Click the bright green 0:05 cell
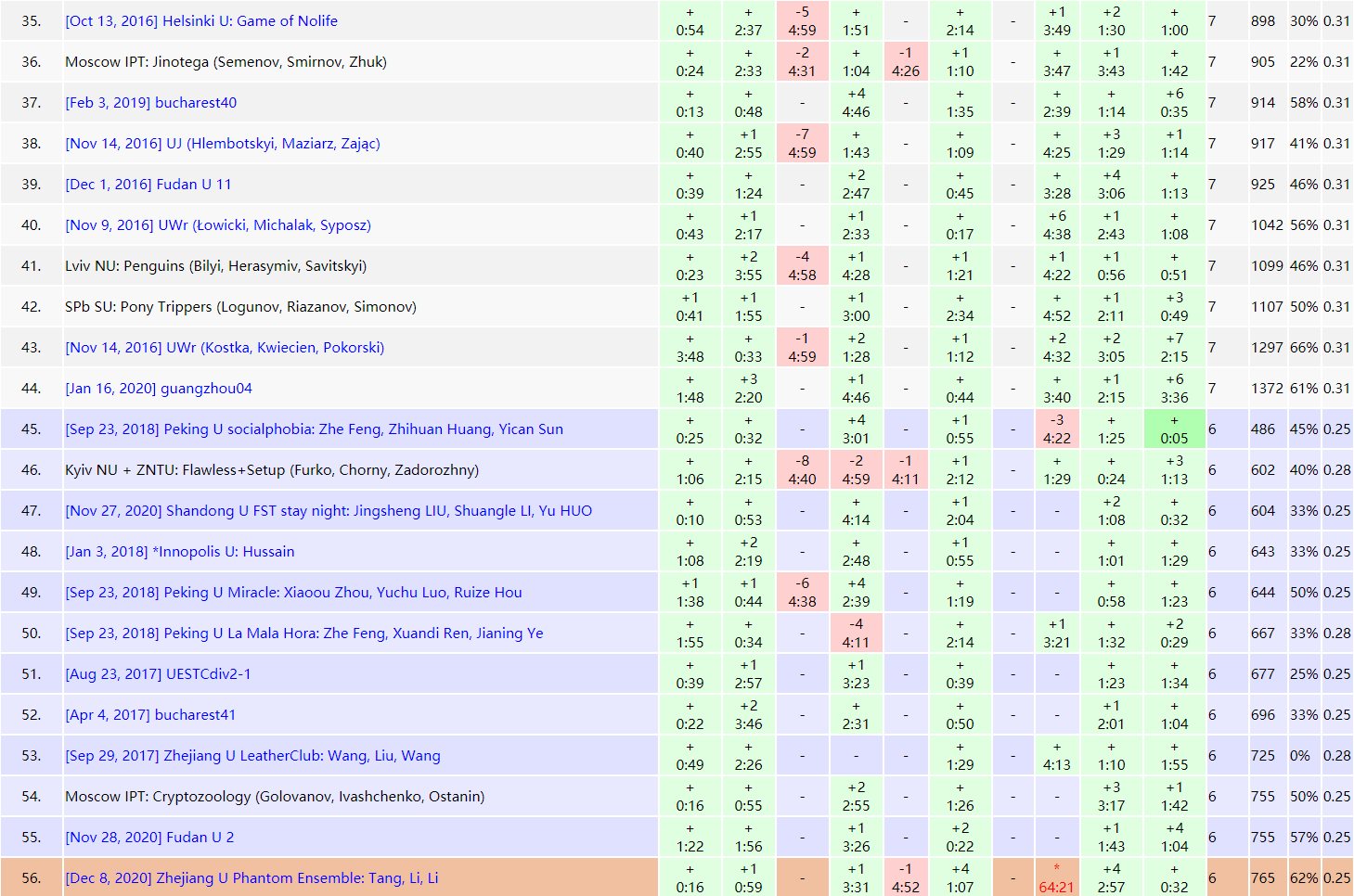 click(x=1174, y=429)
